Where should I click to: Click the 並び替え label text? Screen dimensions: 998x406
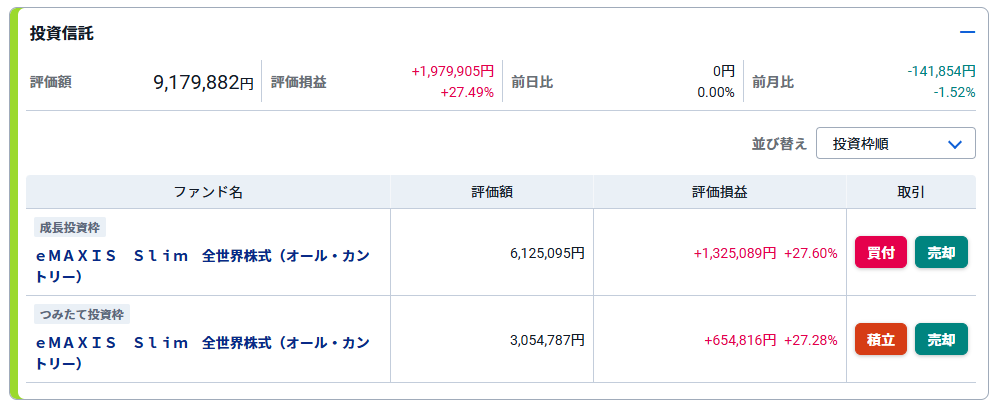(x=779, y=144)
